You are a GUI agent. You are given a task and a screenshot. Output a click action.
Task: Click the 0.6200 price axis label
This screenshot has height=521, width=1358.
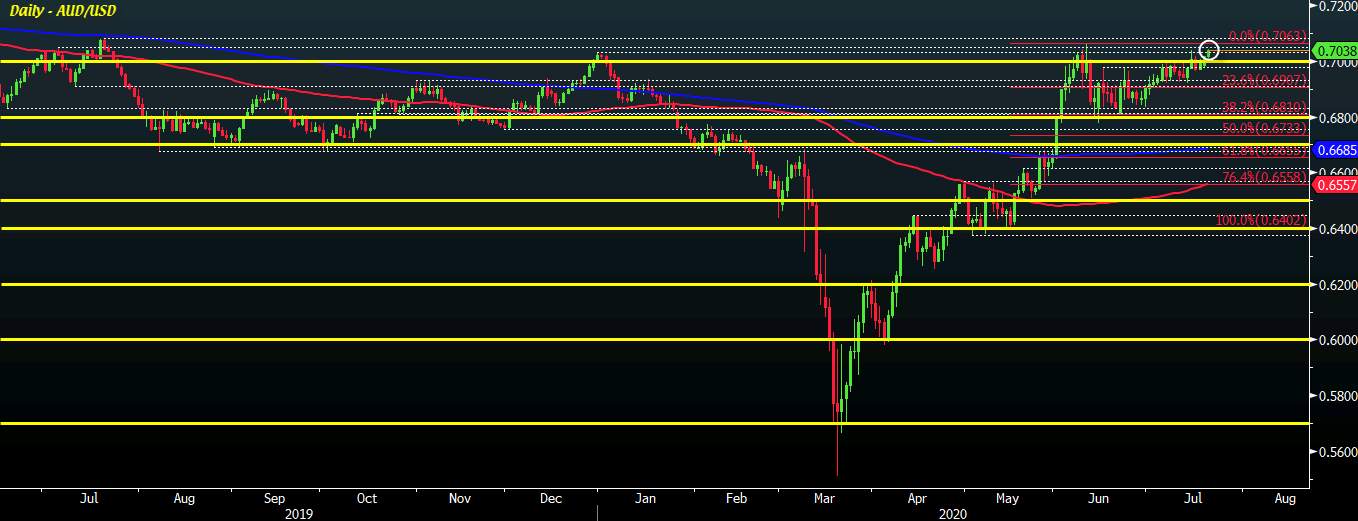point(1337,284)
